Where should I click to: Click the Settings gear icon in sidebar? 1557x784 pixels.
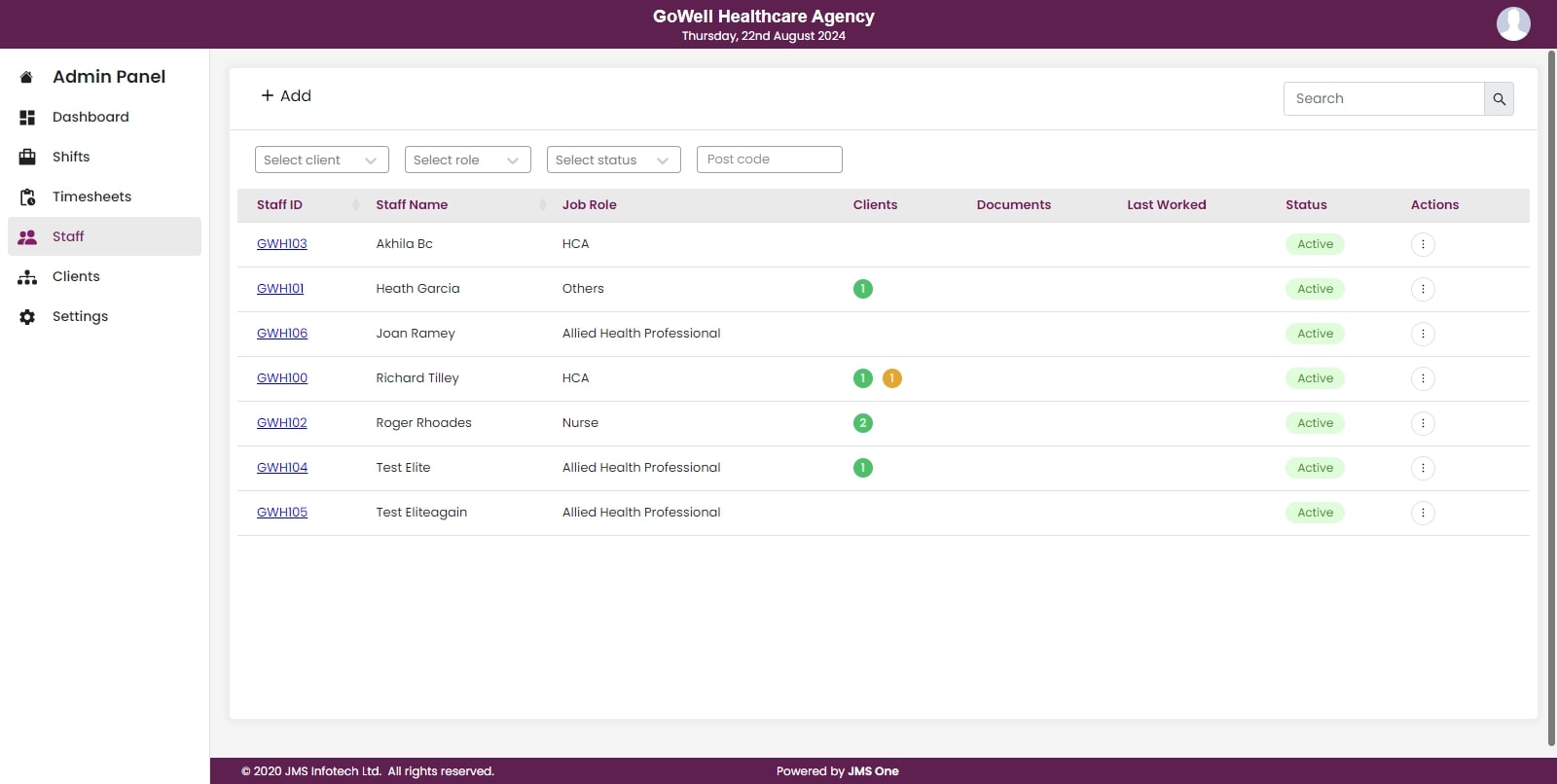coord(27,317)
